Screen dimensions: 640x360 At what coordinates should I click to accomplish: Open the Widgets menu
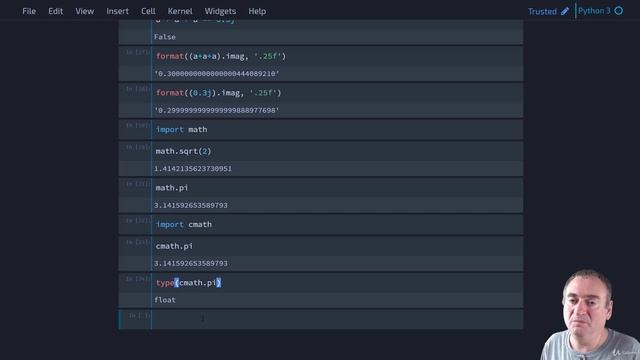(x=220, y=11)
